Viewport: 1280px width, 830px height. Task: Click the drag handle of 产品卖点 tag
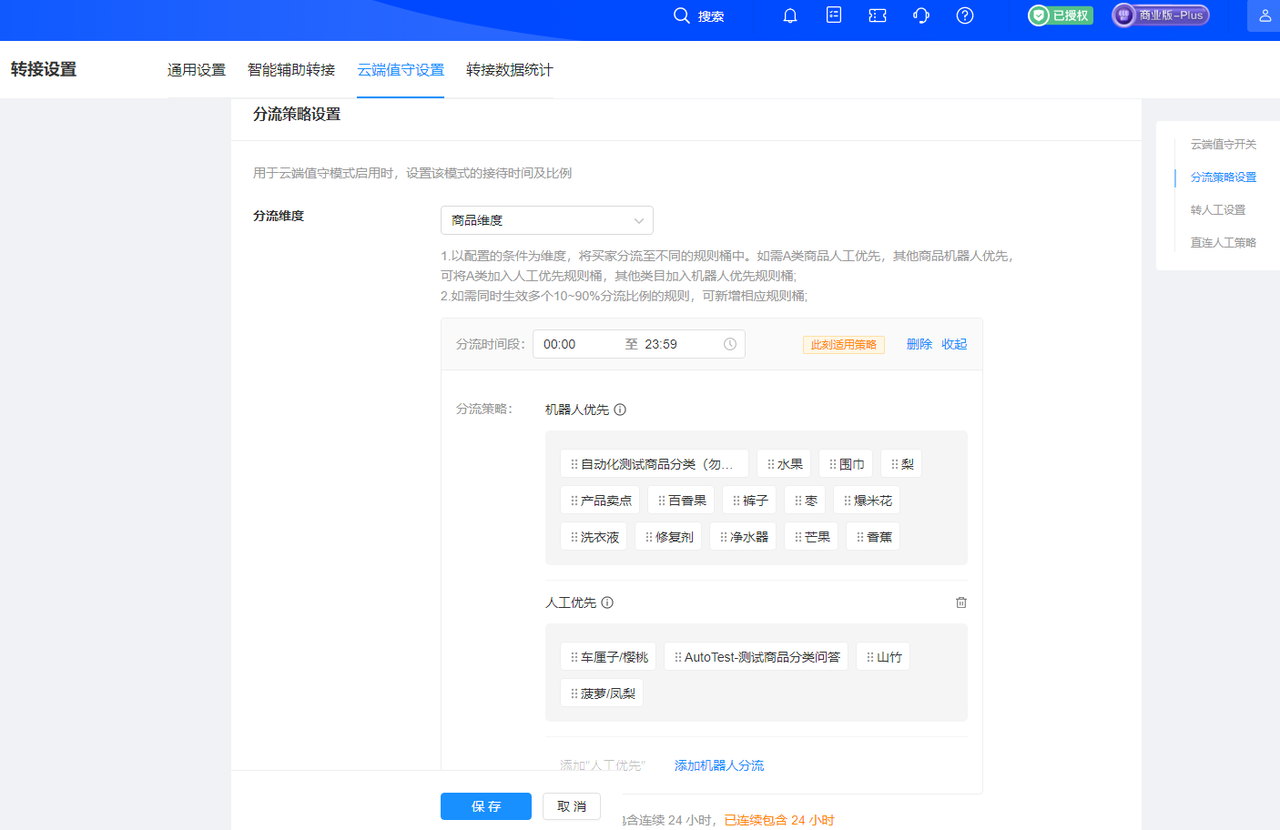[x=574, y=500]
